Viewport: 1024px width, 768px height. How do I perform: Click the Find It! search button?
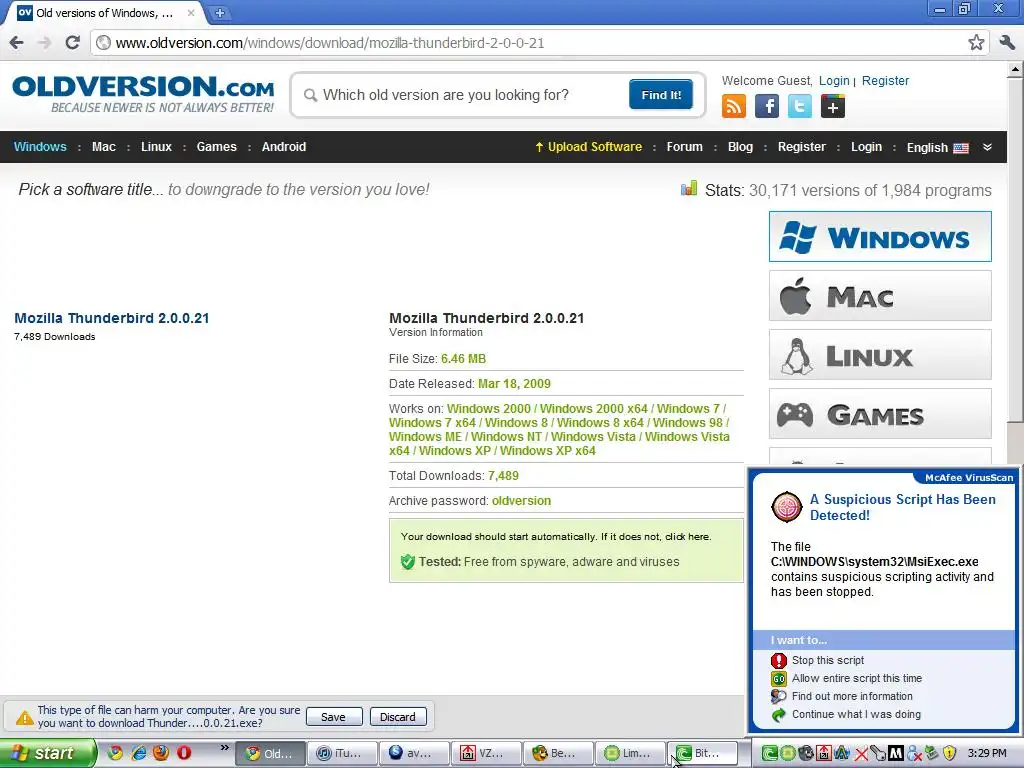pos(661,95)
